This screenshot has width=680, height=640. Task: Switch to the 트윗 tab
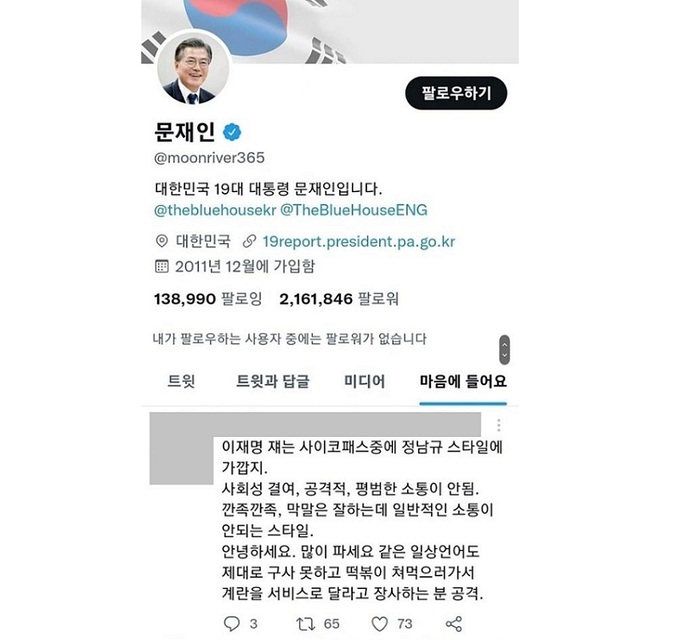(x=181, y=381)
